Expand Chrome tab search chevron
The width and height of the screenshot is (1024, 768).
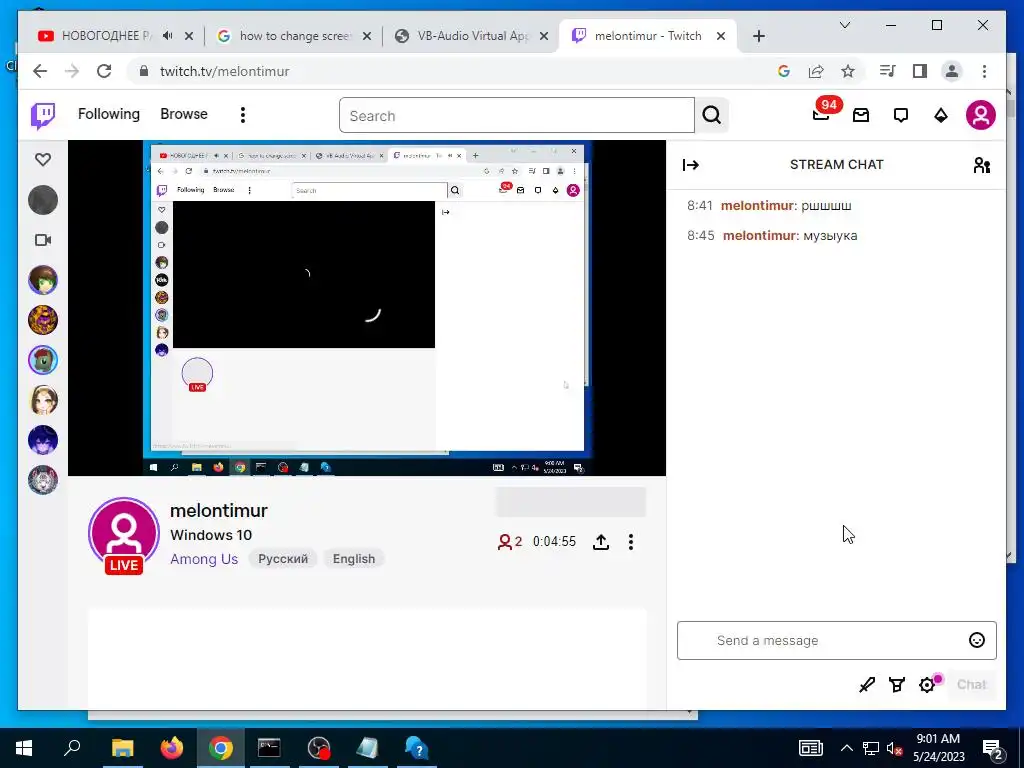(x=844, y=25)
